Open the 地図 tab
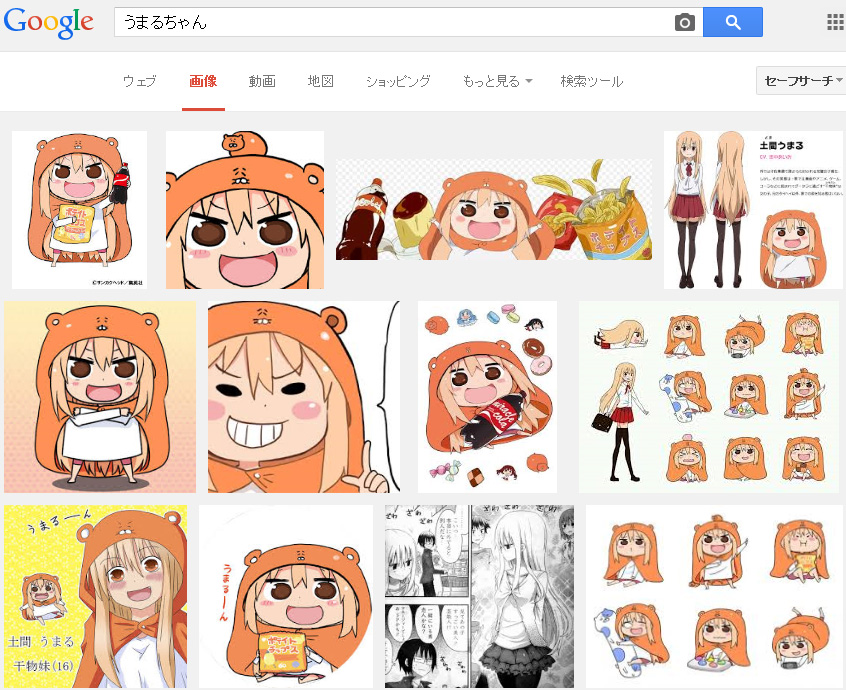The width and height of the screenshot is (846, 690). [320, 81]
